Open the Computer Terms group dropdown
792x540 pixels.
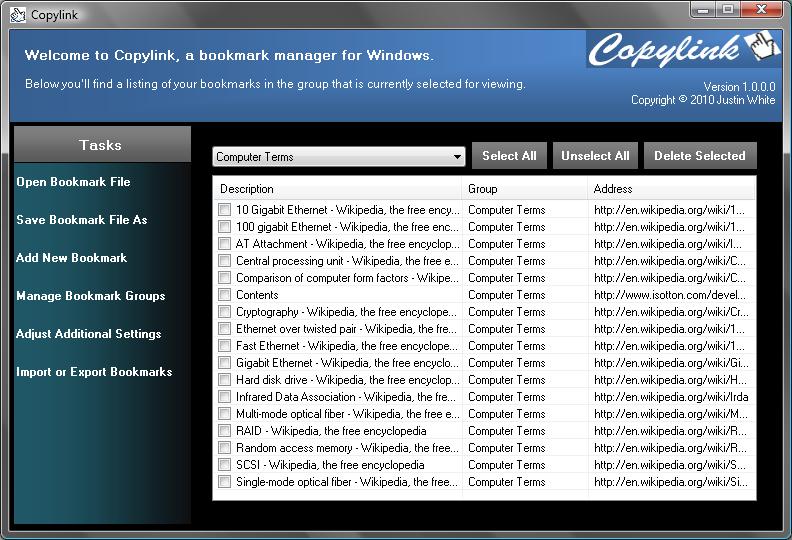[338, 157]
